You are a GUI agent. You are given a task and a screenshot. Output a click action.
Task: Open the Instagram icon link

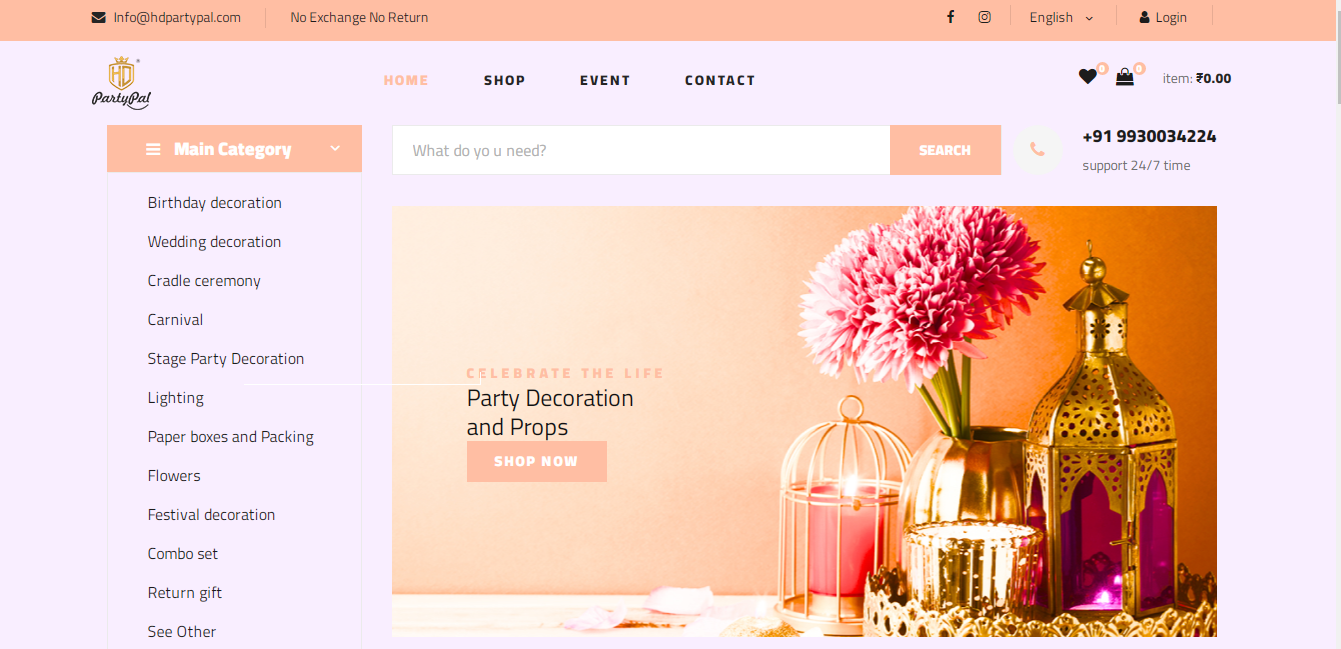984,17
